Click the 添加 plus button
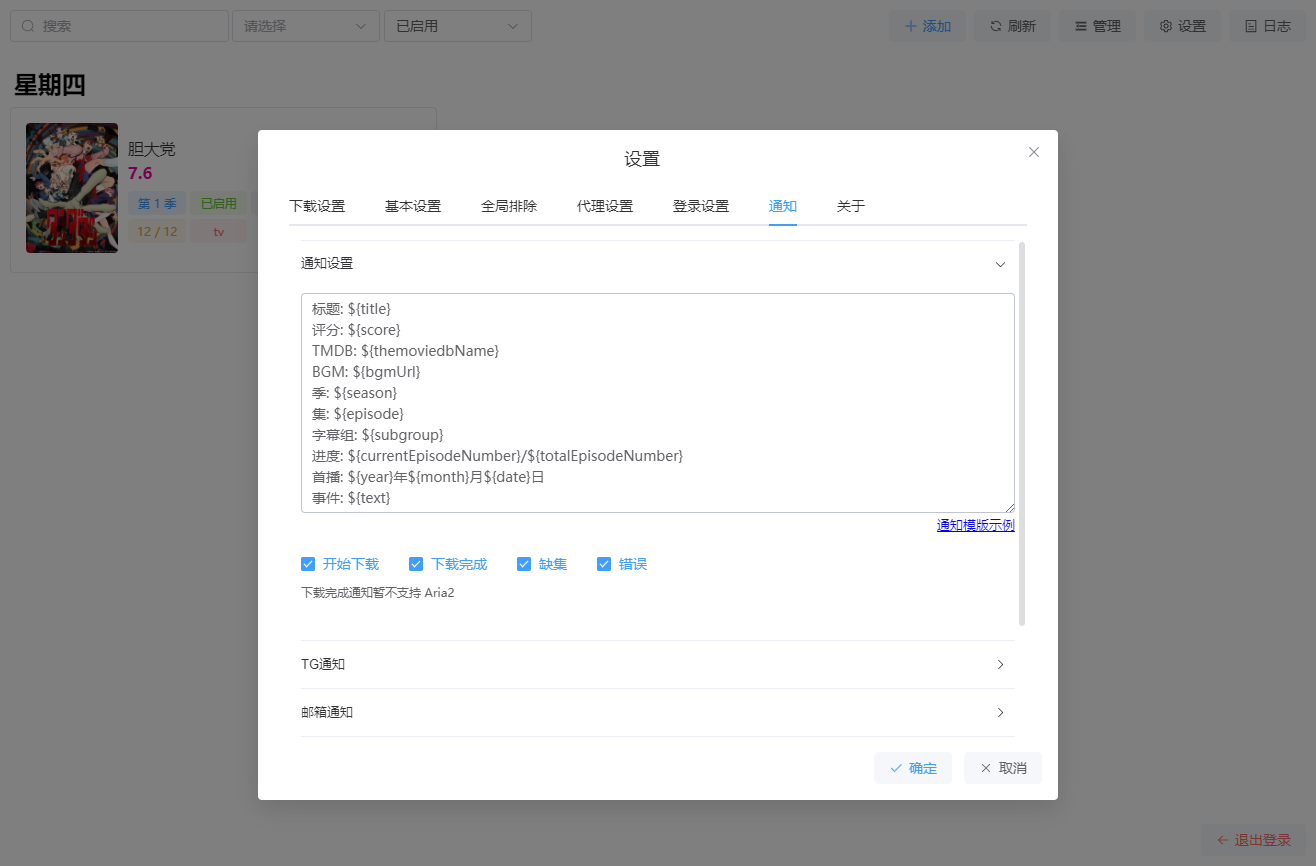This screenshot has height=866, width=1316. coord(927,26)
